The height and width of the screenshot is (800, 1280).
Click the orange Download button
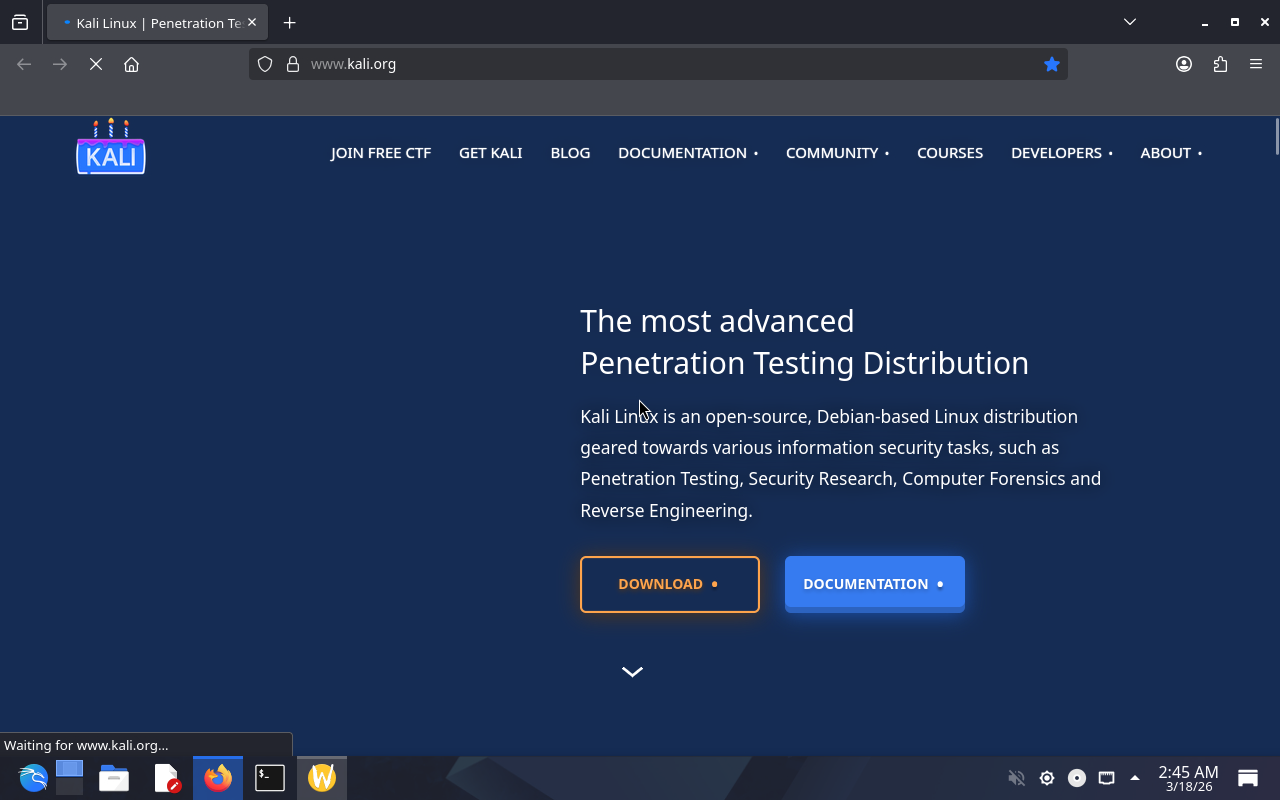669,584
